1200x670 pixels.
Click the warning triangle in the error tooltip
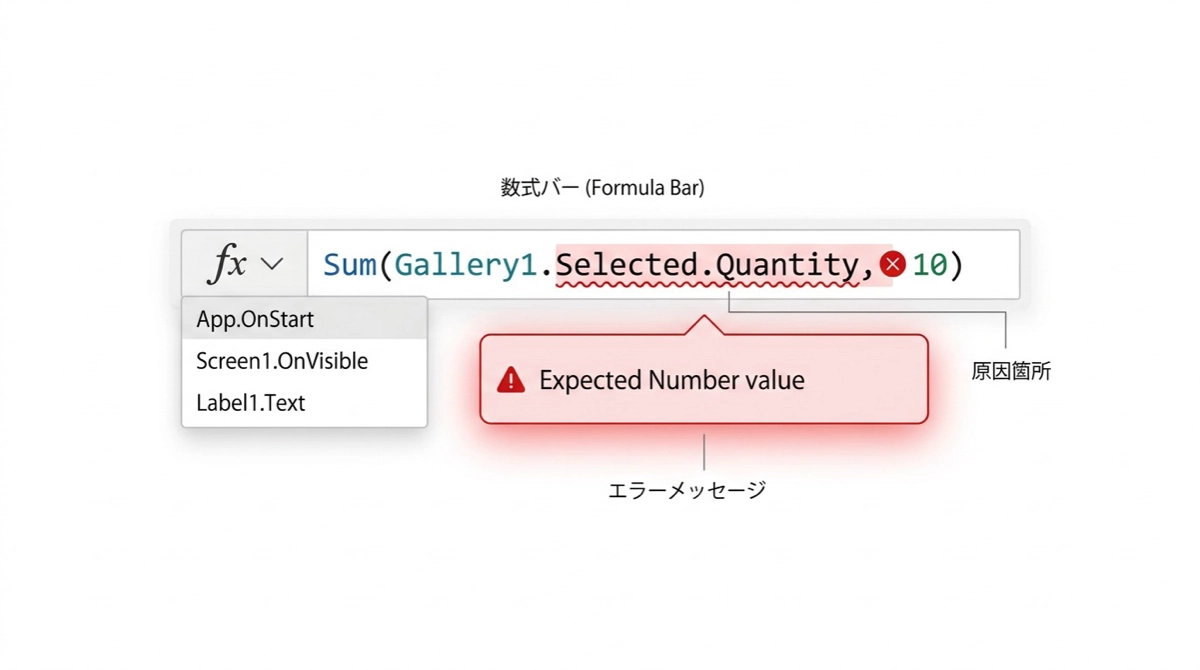coord(511,380)
